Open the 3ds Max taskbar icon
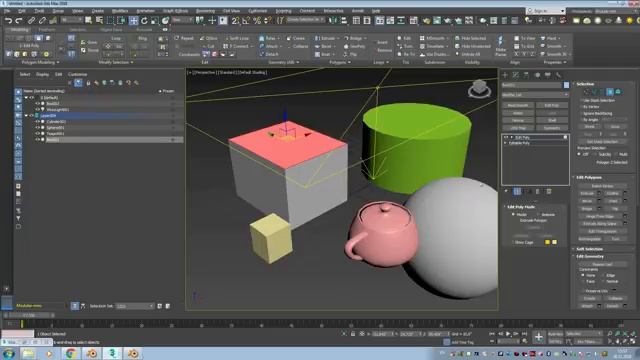640x360 pixels. 112,353
